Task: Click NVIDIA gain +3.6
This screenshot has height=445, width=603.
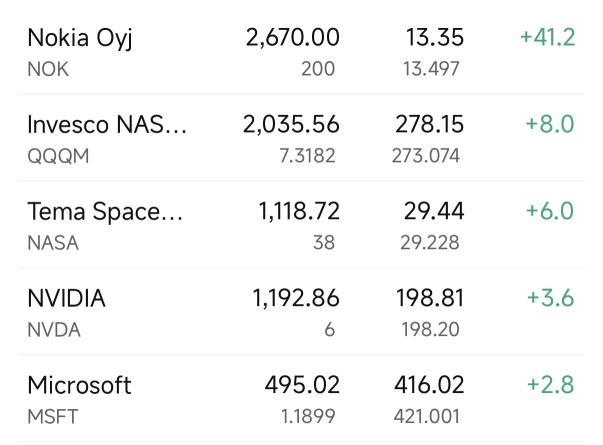Action: click(551, 298)
